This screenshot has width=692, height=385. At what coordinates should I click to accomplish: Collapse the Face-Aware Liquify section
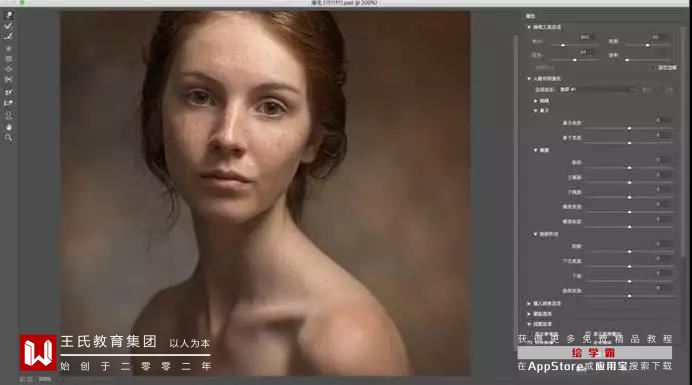pos(529,79)
